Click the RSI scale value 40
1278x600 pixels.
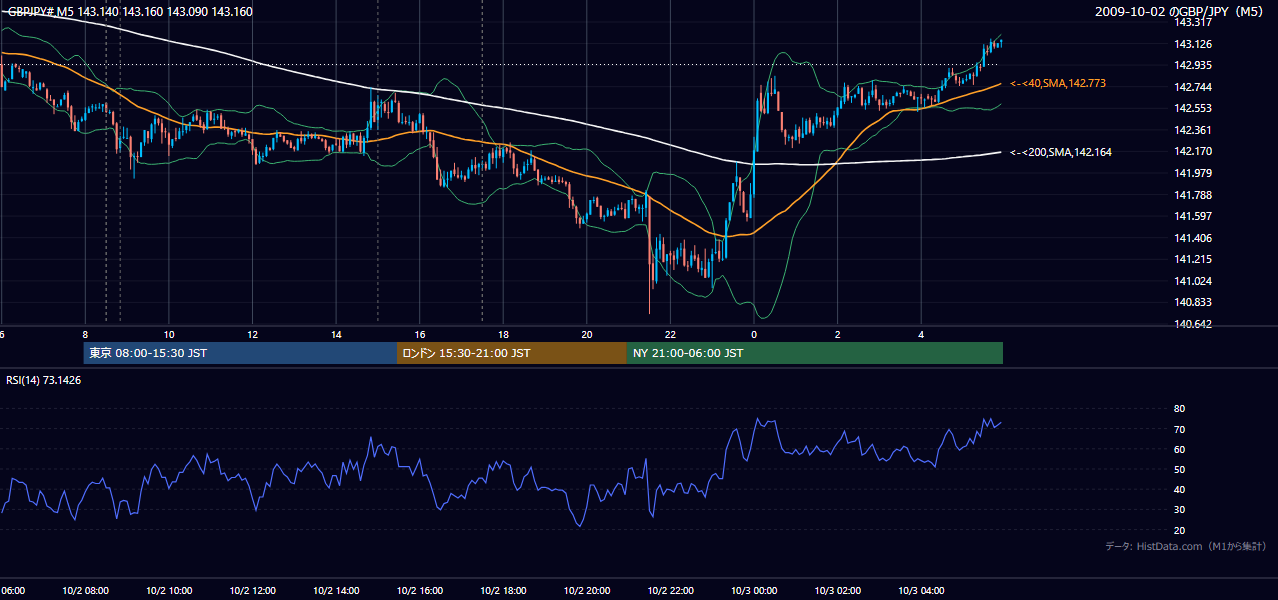[1179, 489]
